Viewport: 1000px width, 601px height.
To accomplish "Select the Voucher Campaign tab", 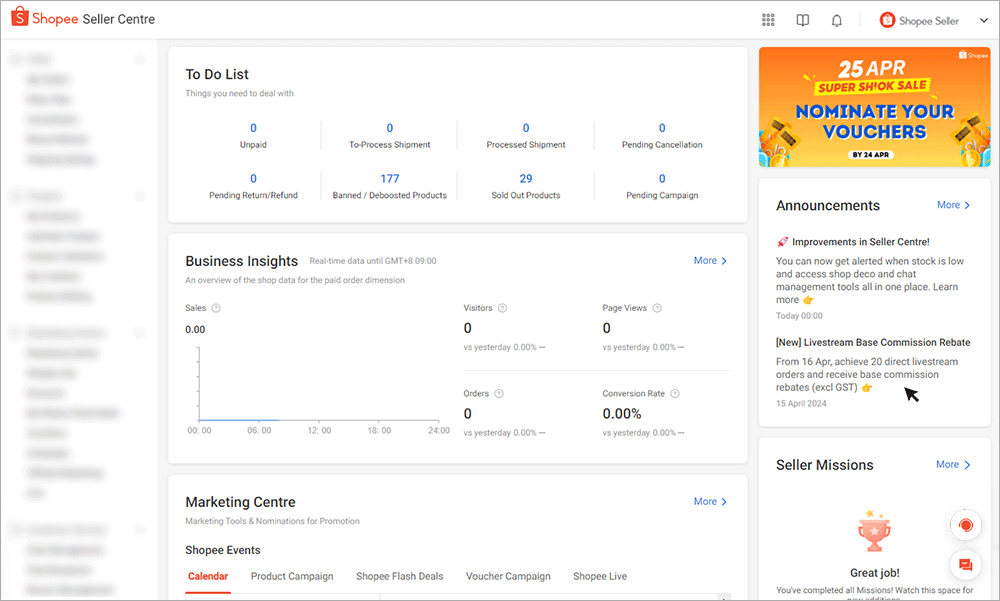I will click(x=508, y=576).
